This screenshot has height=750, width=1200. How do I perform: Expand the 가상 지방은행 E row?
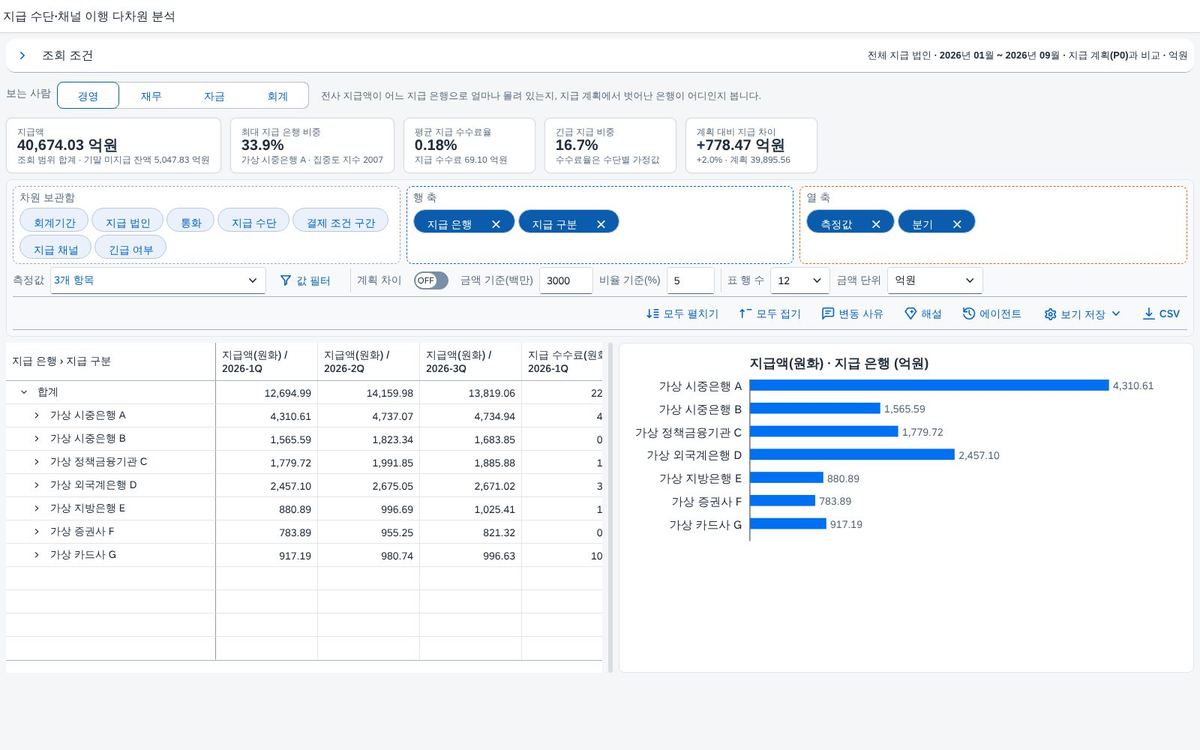(36, 508)
